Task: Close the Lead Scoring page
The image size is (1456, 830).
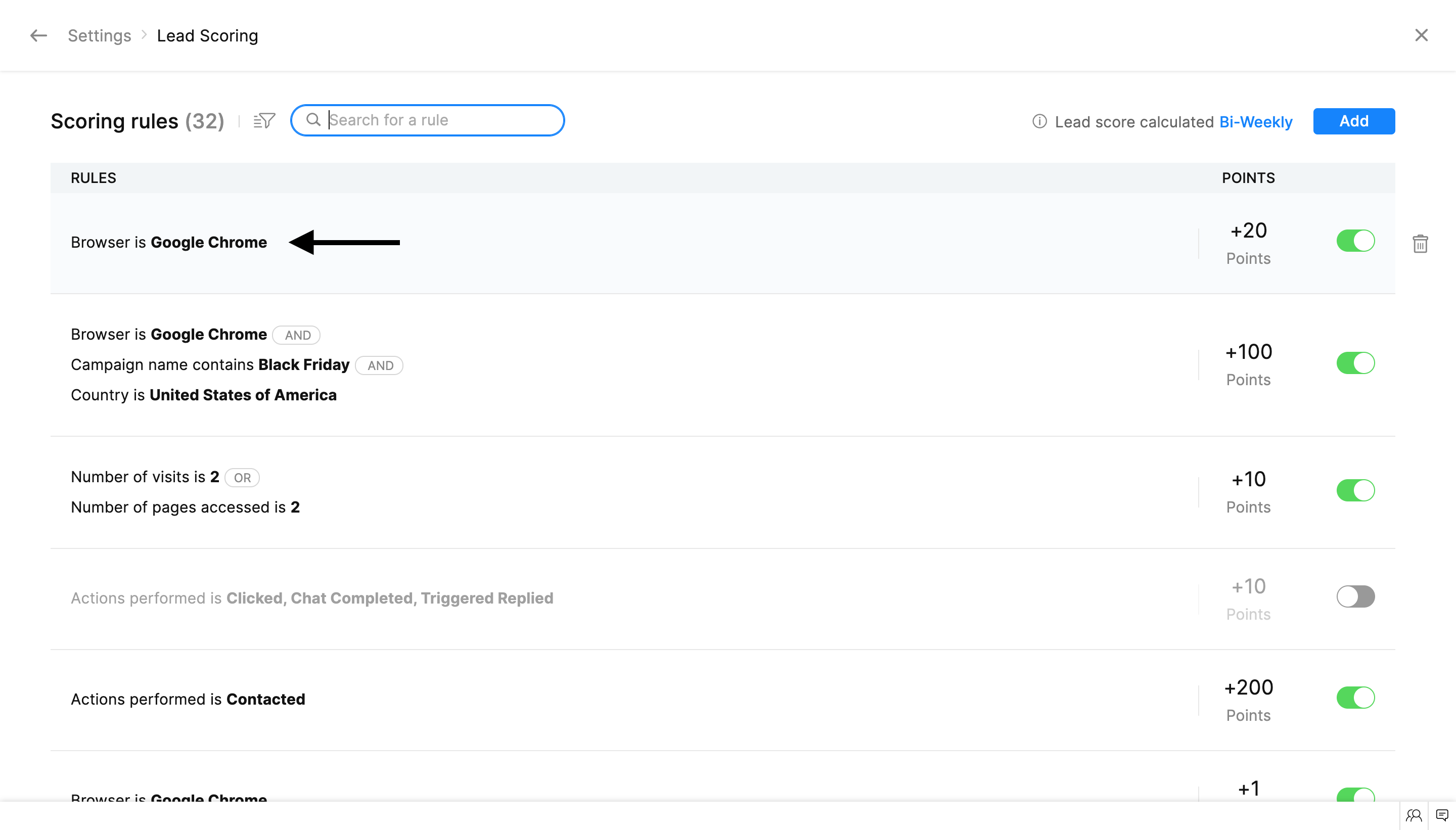Action: pyautogui.click(x=1421, y=35)
